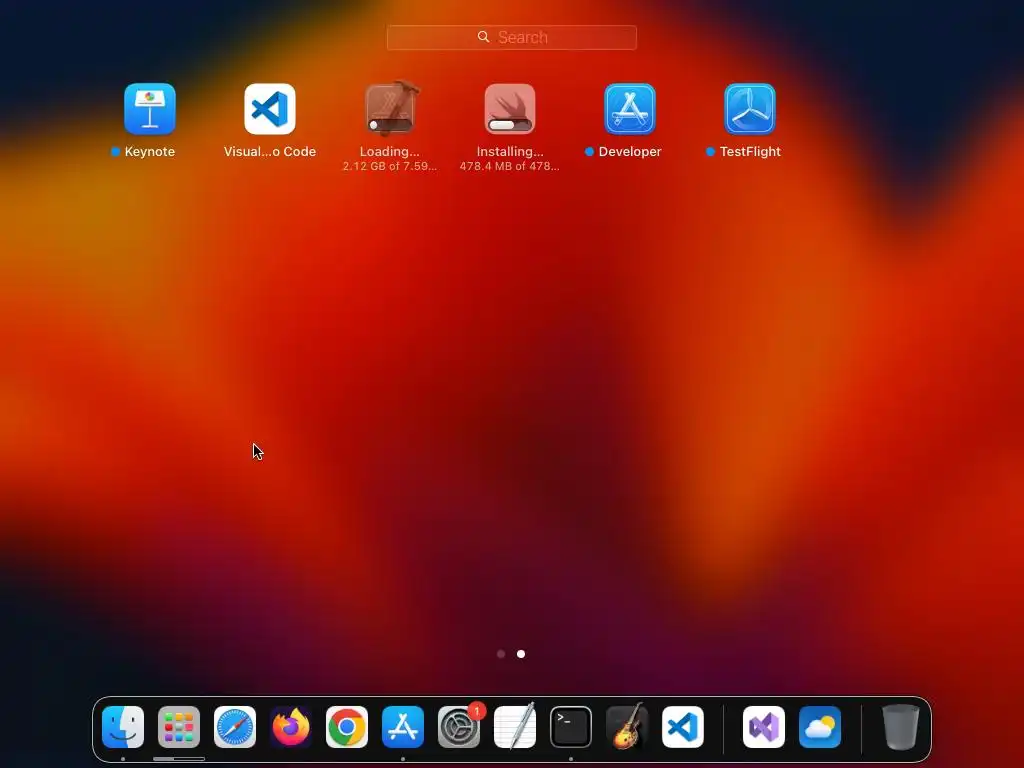The height and width of the screenshot is (768, 1024).
Task: Click the Swift Playgrounds installing progress bar
Action: (x=510, y=125)
